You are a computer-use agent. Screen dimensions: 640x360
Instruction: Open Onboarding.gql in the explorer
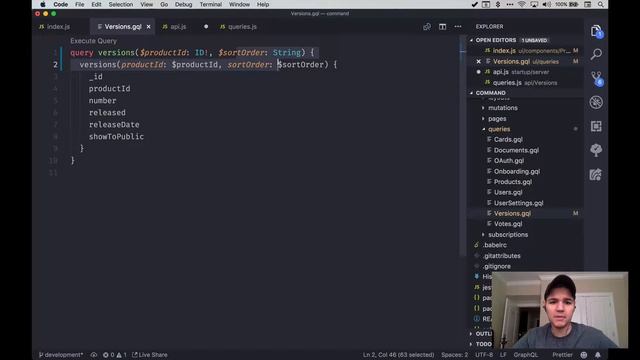(517, 171)
